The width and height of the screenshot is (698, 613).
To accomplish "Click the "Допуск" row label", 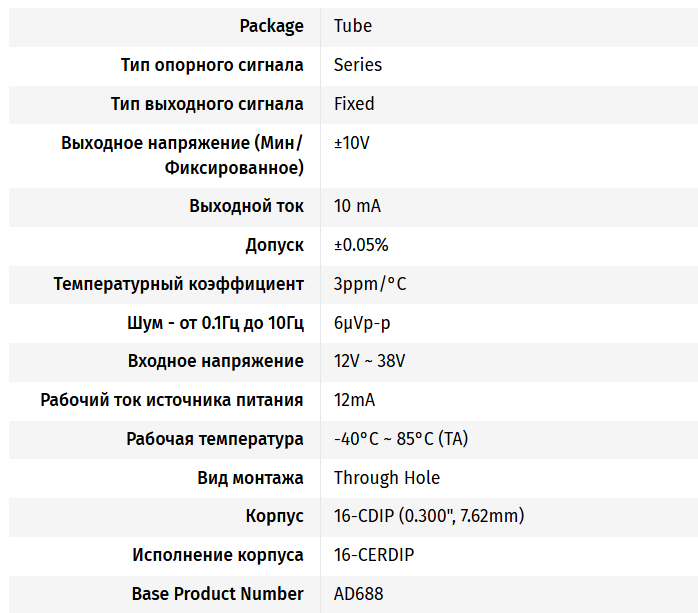I will 274,245.
